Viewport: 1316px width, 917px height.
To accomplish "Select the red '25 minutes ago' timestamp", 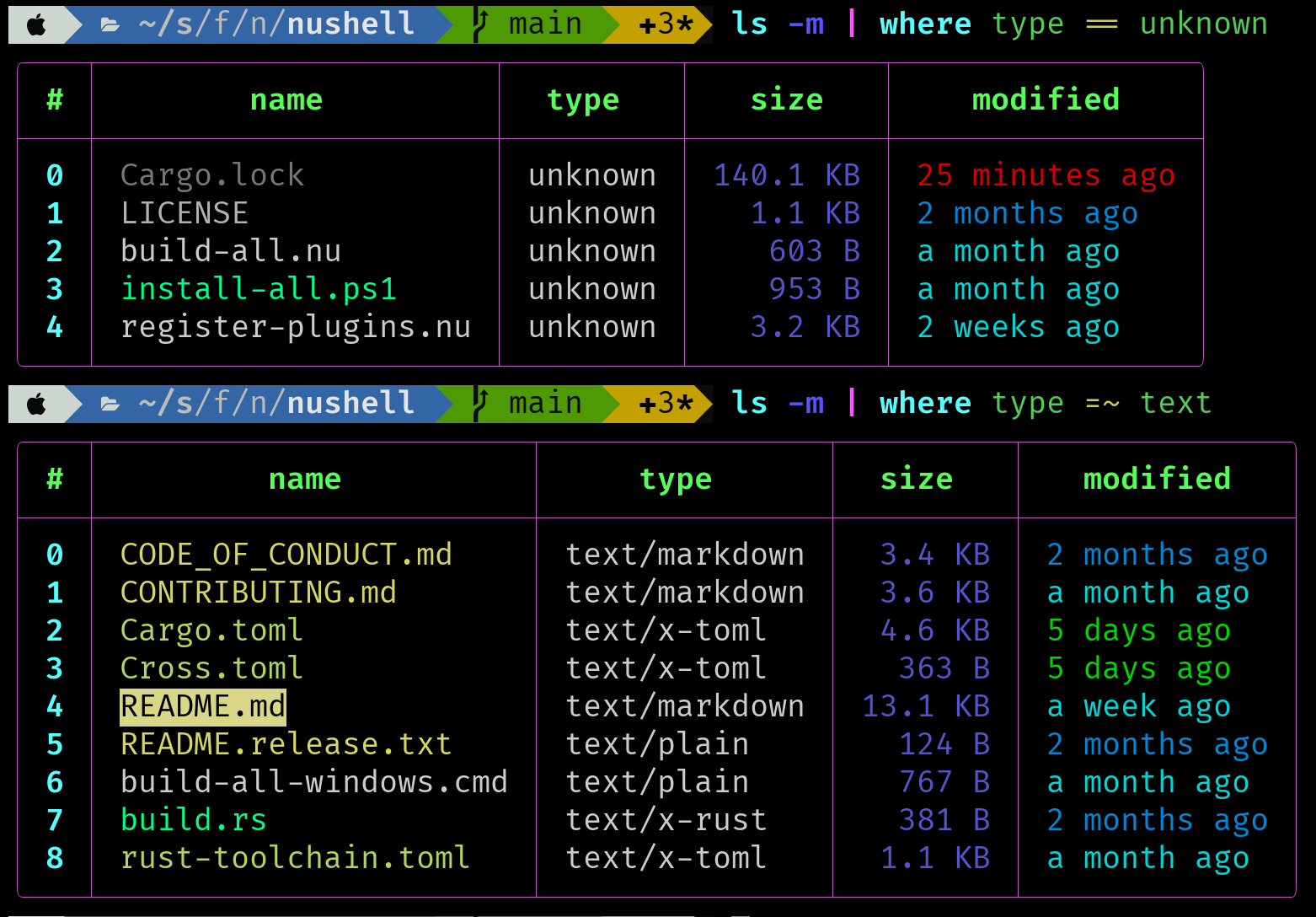I will [1046, 174].
